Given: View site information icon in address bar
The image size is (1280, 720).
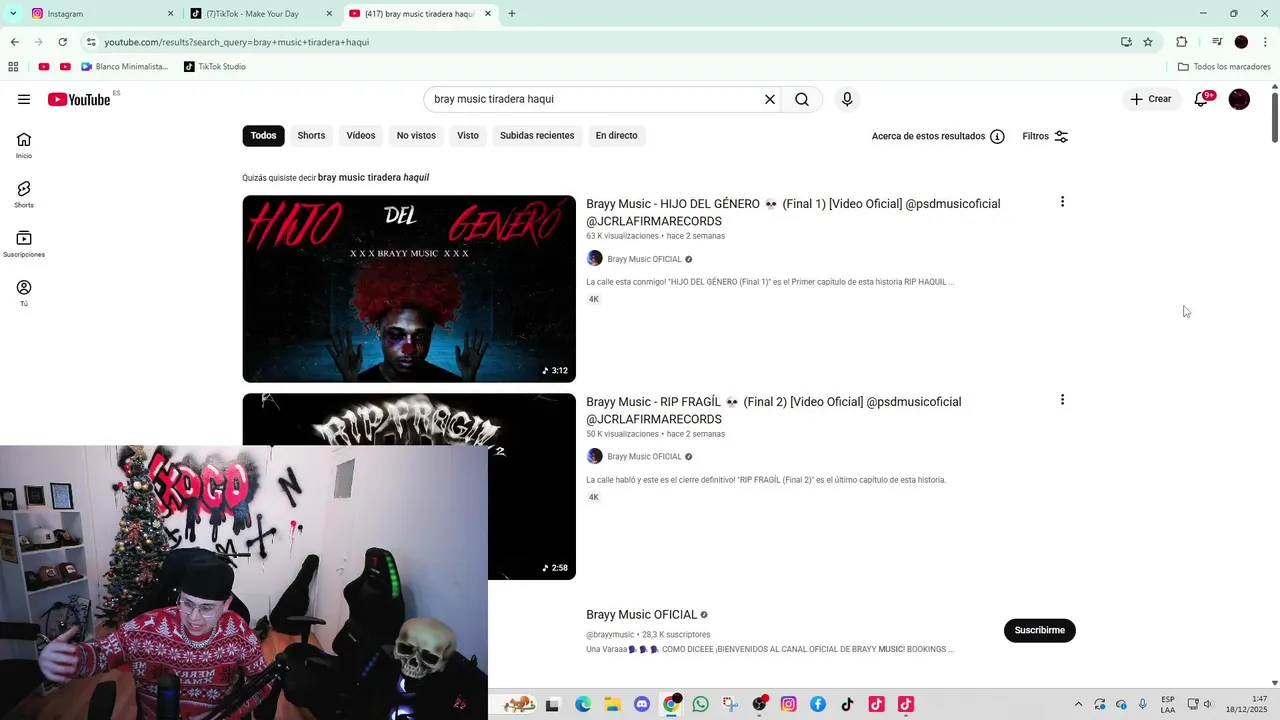Looking at the screenshot, I should coord(91,42).
